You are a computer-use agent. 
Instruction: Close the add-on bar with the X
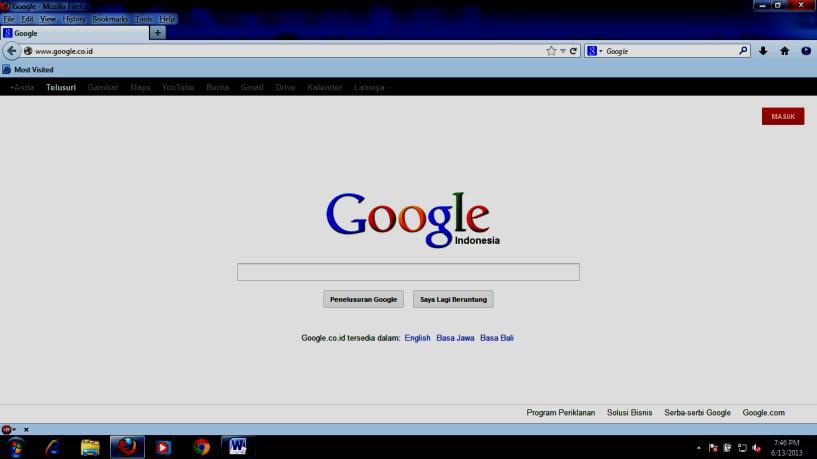click(26, 430)
